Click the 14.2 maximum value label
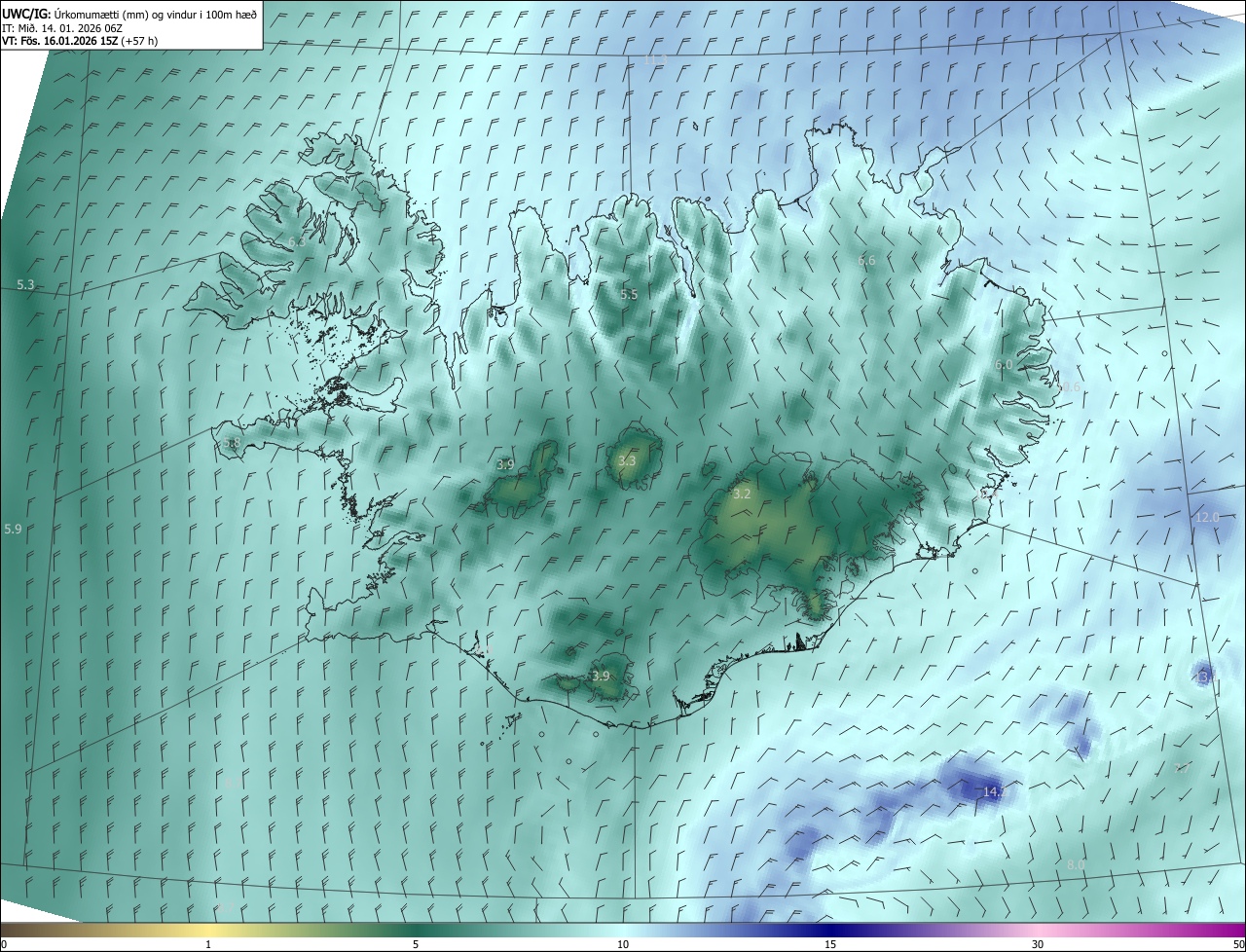The height and width of the screenshot is (952, 1246). 994,792
